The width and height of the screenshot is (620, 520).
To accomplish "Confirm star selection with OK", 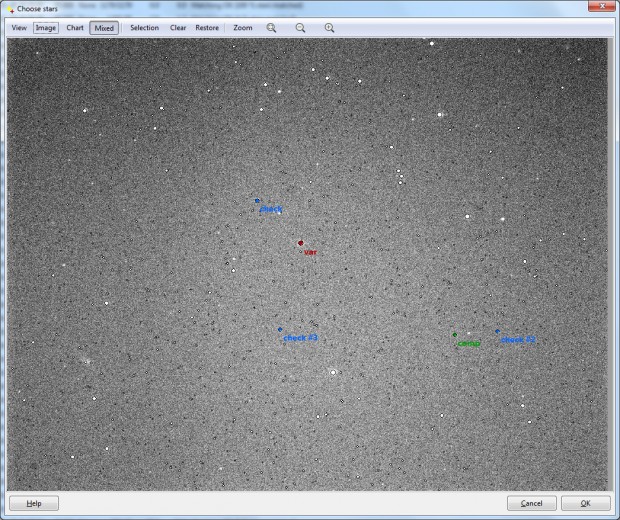I will (x=586, y=503).
